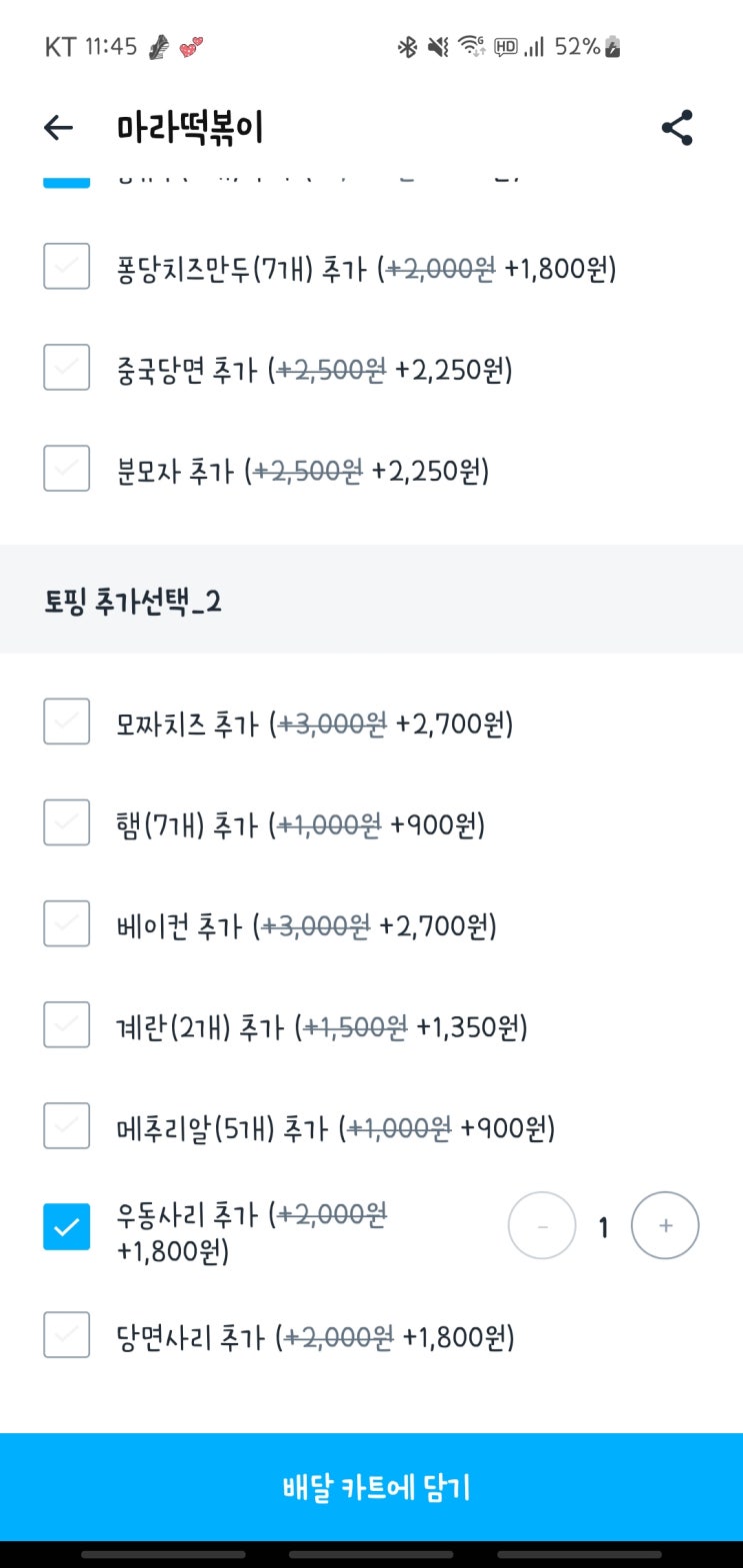Tick the 메추리알(5개) 추가 checkbox
The width and height of the screenshot is (743, 1568).
67,1126
